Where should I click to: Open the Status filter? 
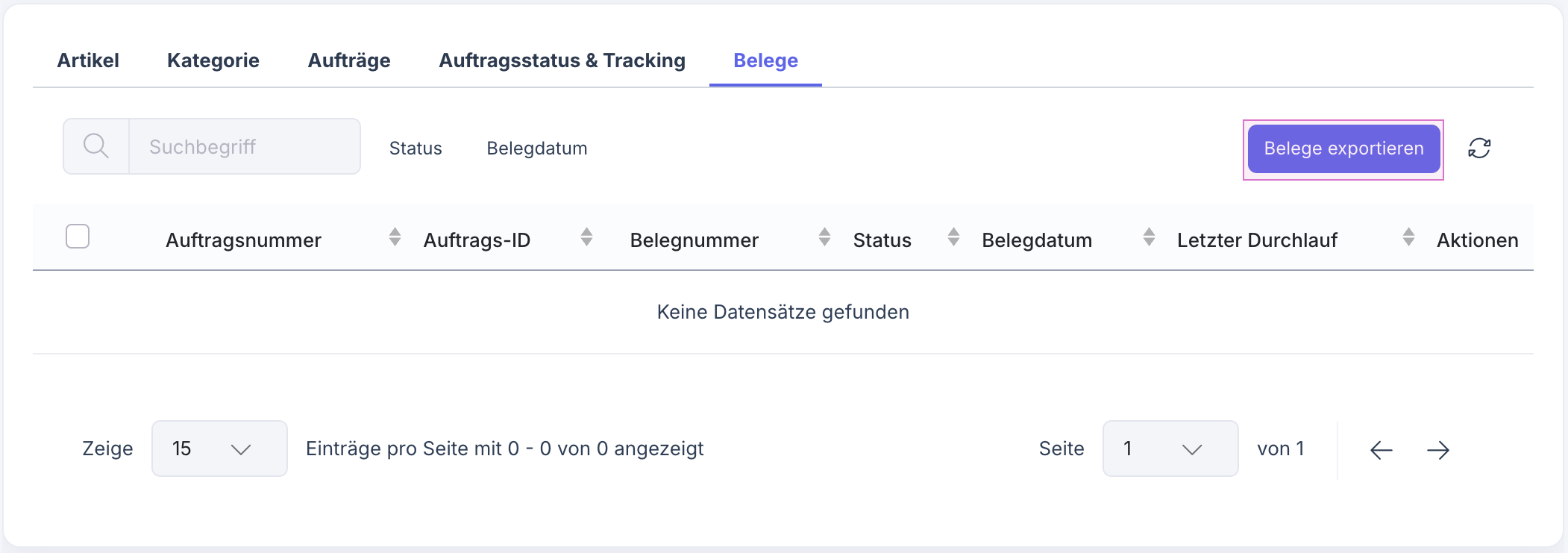click(x=415, y=148)
